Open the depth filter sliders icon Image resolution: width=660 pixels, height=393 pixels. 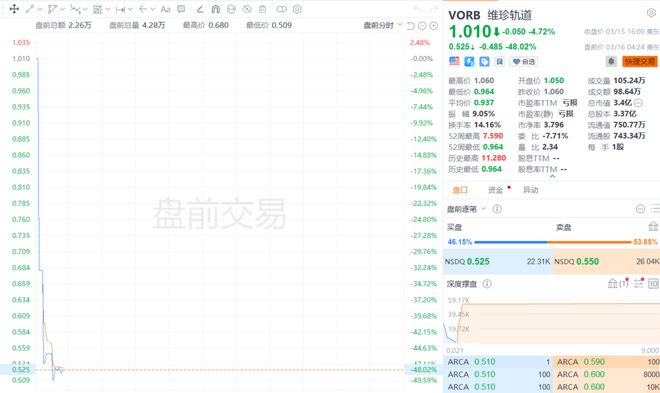point(639,283)
